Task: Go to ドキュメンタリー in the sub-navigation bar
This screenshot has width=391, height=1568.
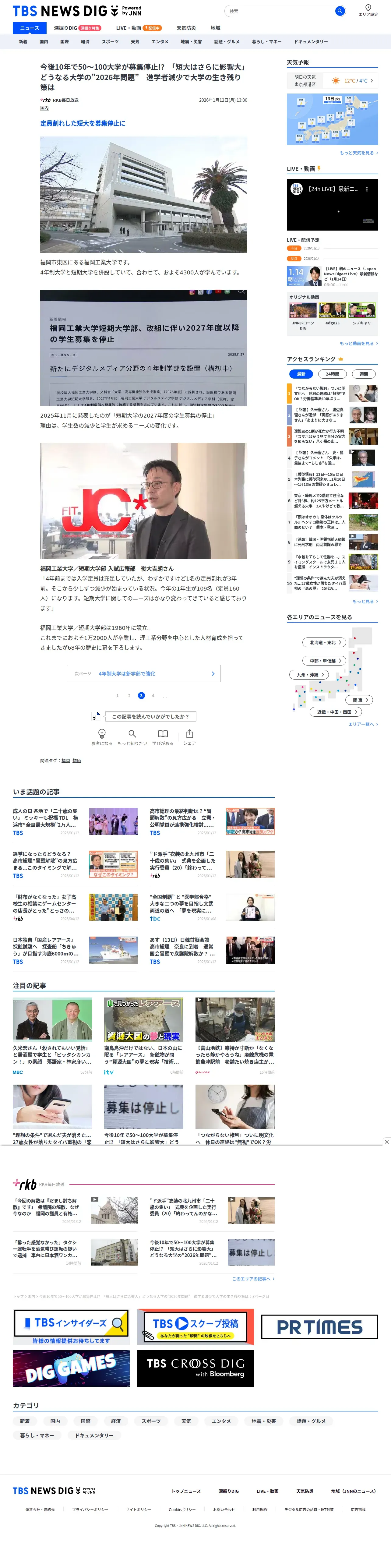Action: point(311,42)
